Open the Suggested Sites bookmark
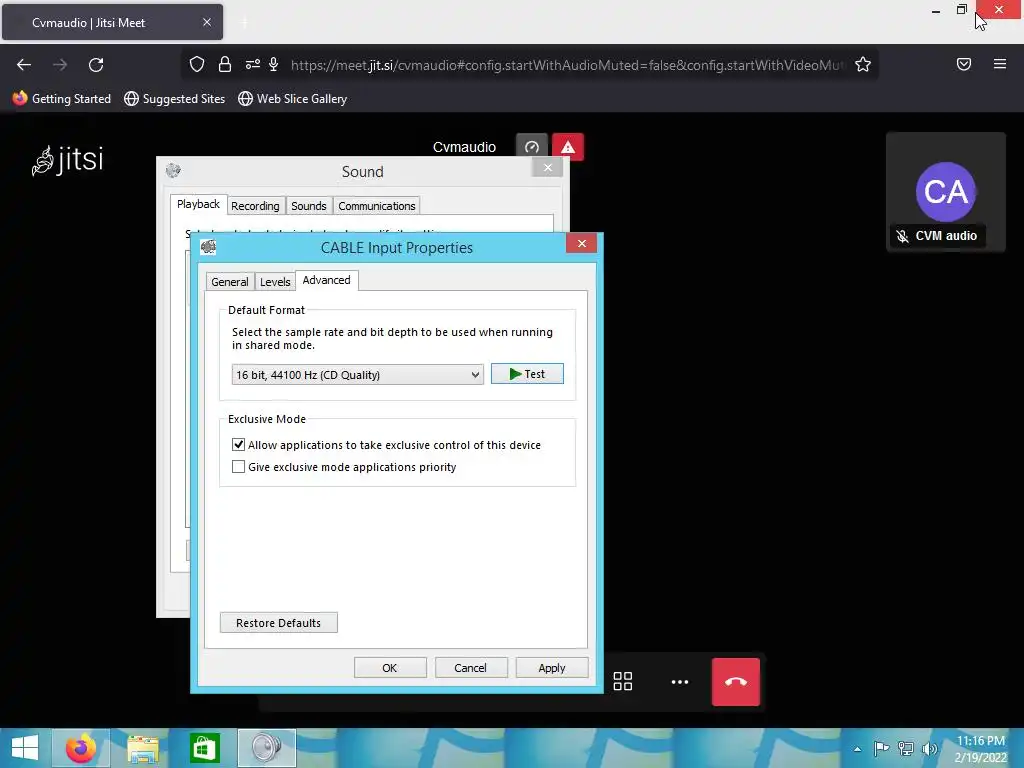Image resolution: width=1024 pixels, height=768 pixels. click(174, 99)
